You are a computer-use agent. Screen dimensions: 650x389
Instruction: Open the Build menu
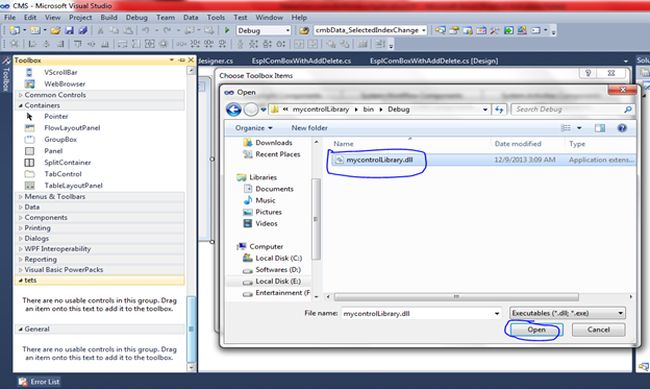(x=109, y=17)
